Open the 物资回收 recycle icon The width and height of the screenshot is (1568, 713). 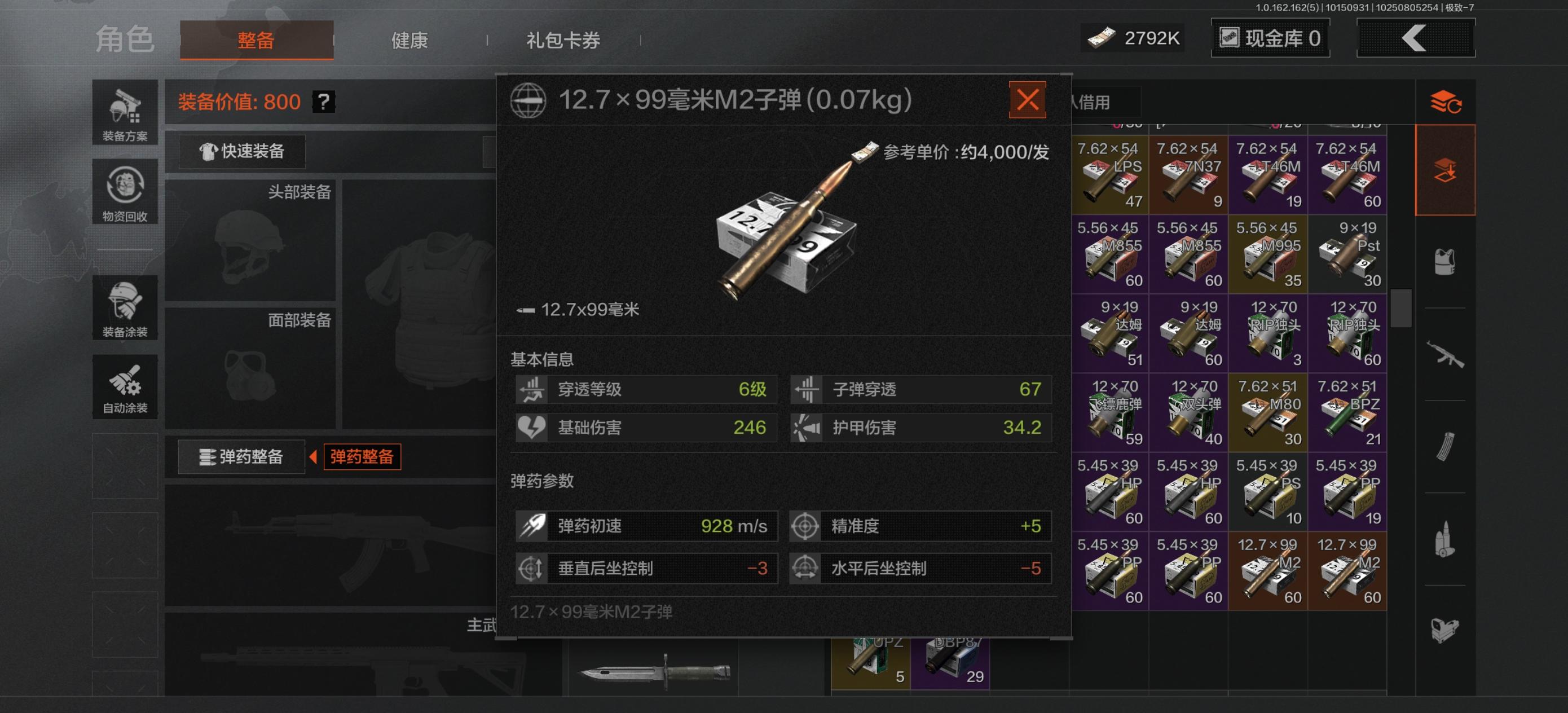click(x=125, y=191)
